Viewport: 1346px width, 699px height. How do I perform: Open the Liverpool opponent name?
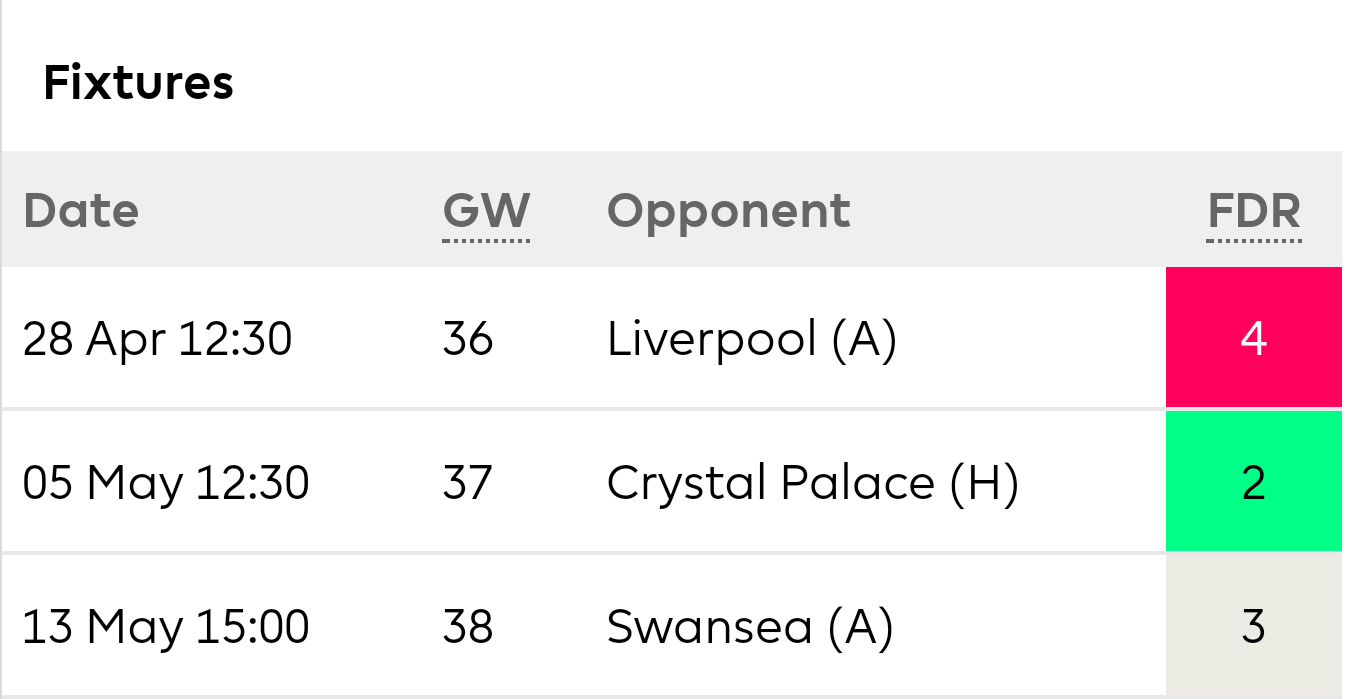pos(711,339)
